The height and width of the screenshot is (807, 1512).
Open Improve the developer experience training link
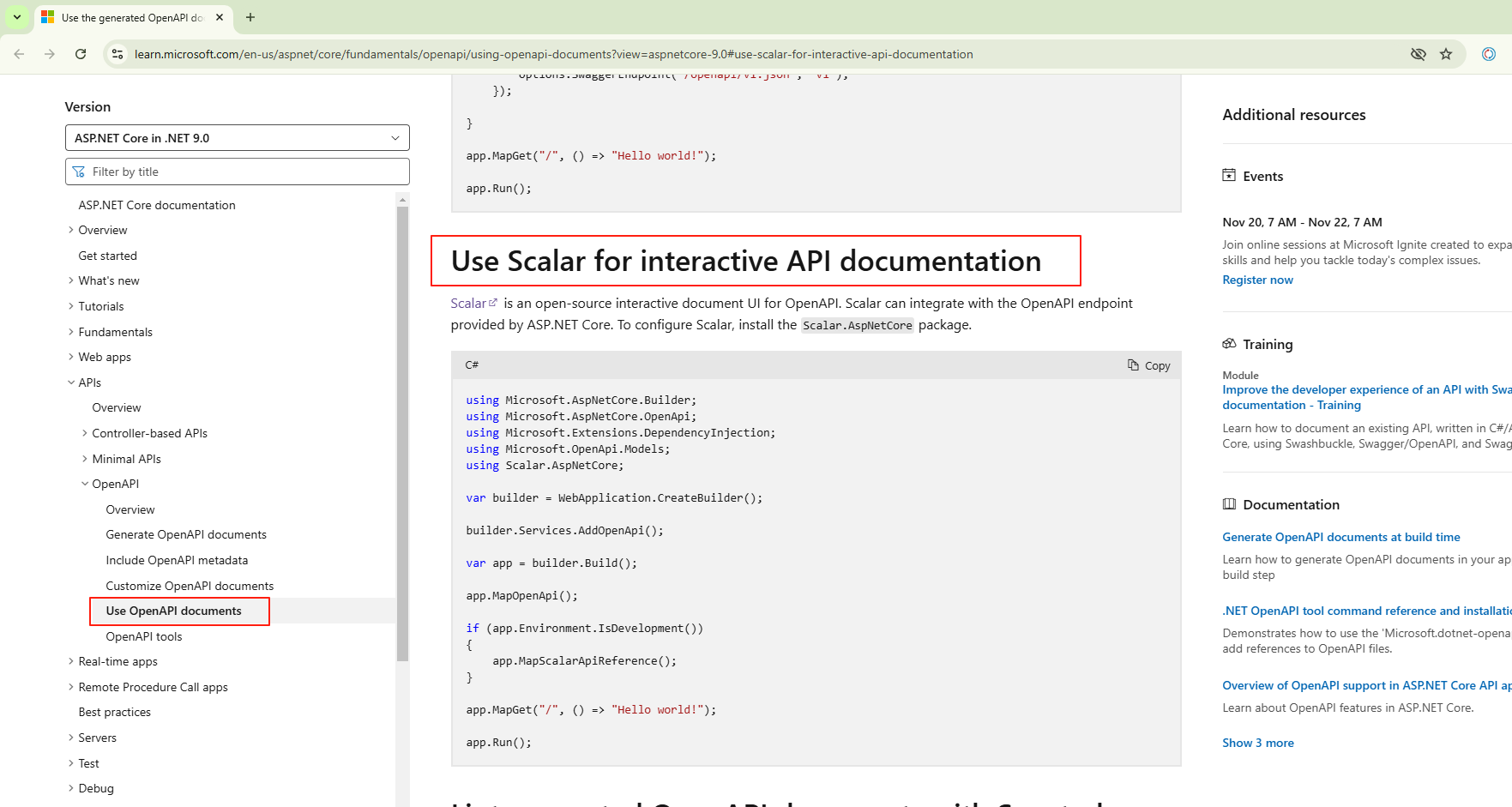(x=1367, y=397)
